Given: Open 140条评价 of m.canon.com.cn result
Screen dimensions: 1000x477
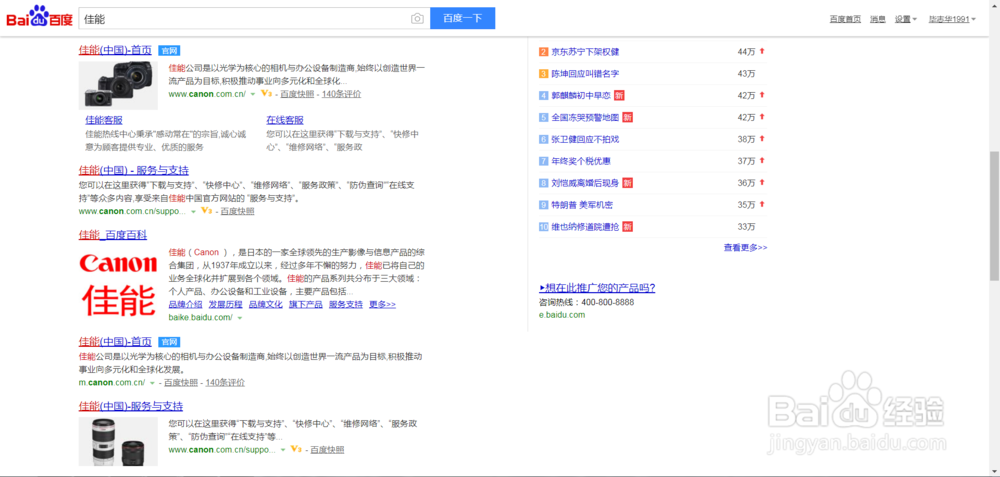Looking at the screenshot, I should pyautogui.click(x=224, y=383).
